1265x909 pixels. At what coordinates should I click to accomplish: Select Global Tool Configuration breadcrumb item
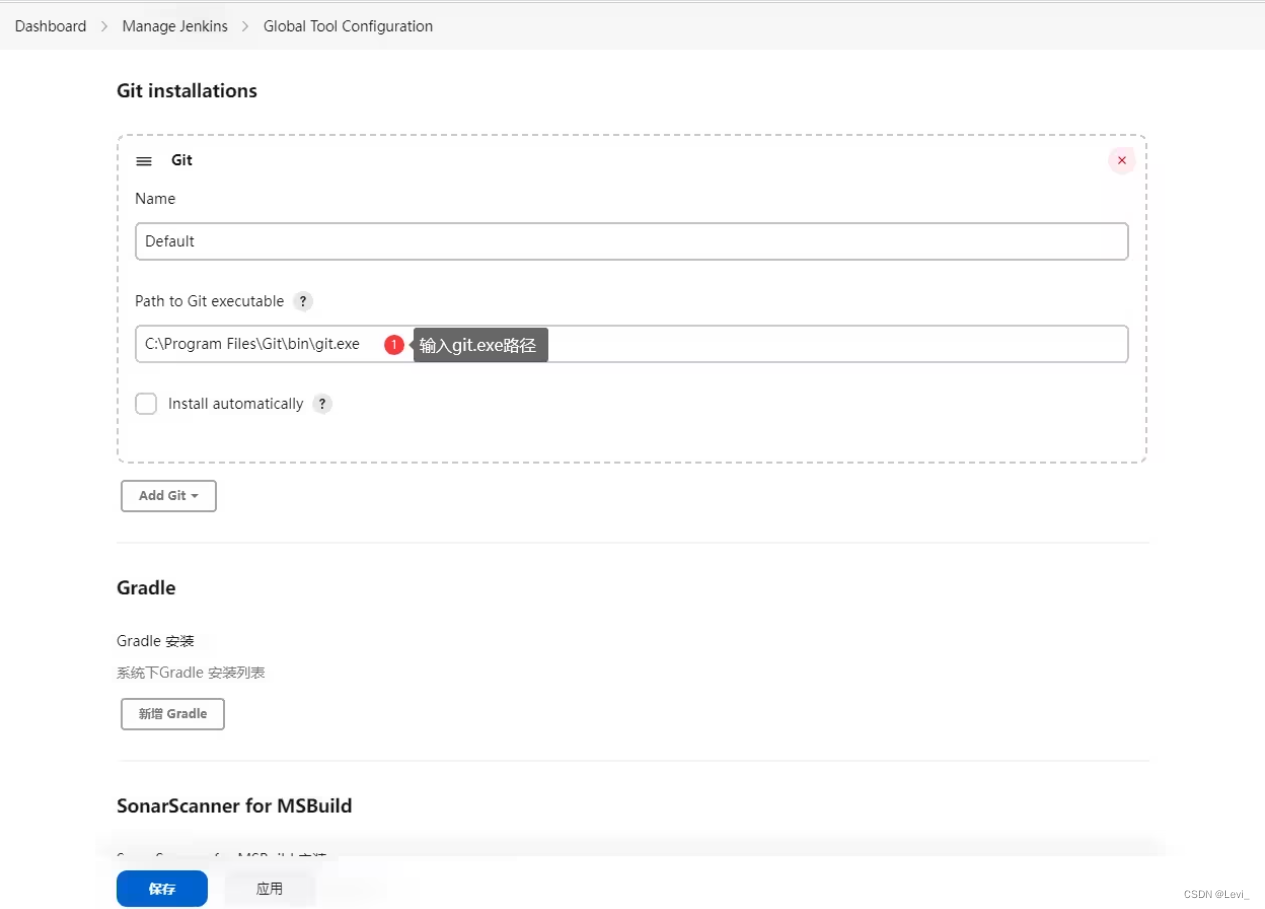[347, 26]
